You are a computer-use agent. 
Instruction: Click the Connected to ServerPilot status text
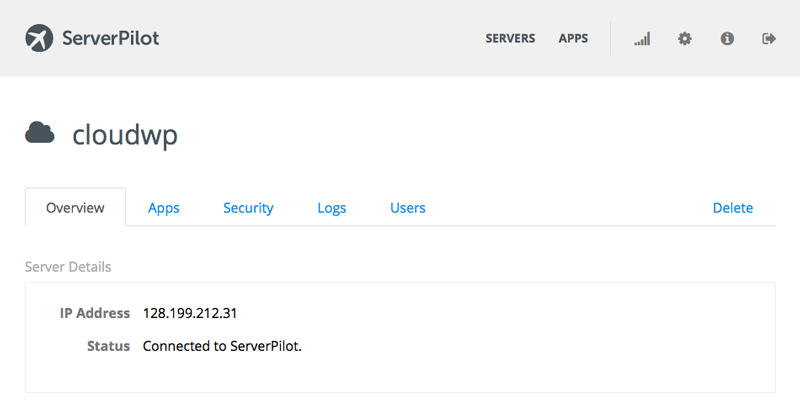222,346
